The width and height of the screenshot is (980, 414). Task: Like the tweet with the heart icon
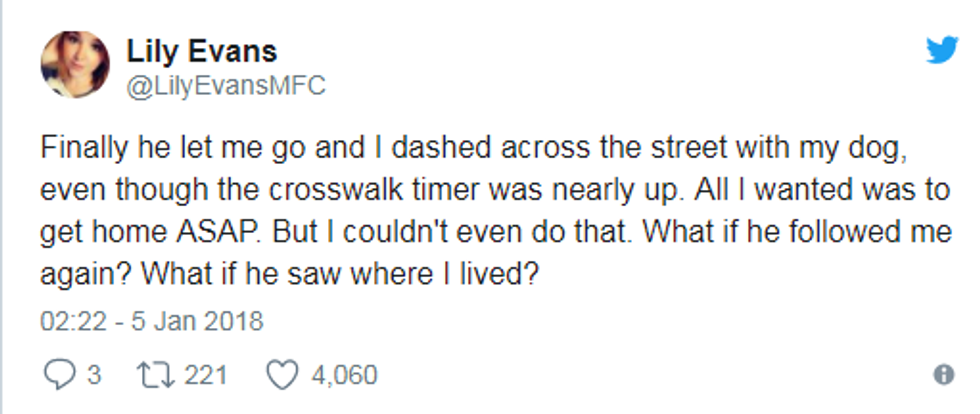point(282,375)
